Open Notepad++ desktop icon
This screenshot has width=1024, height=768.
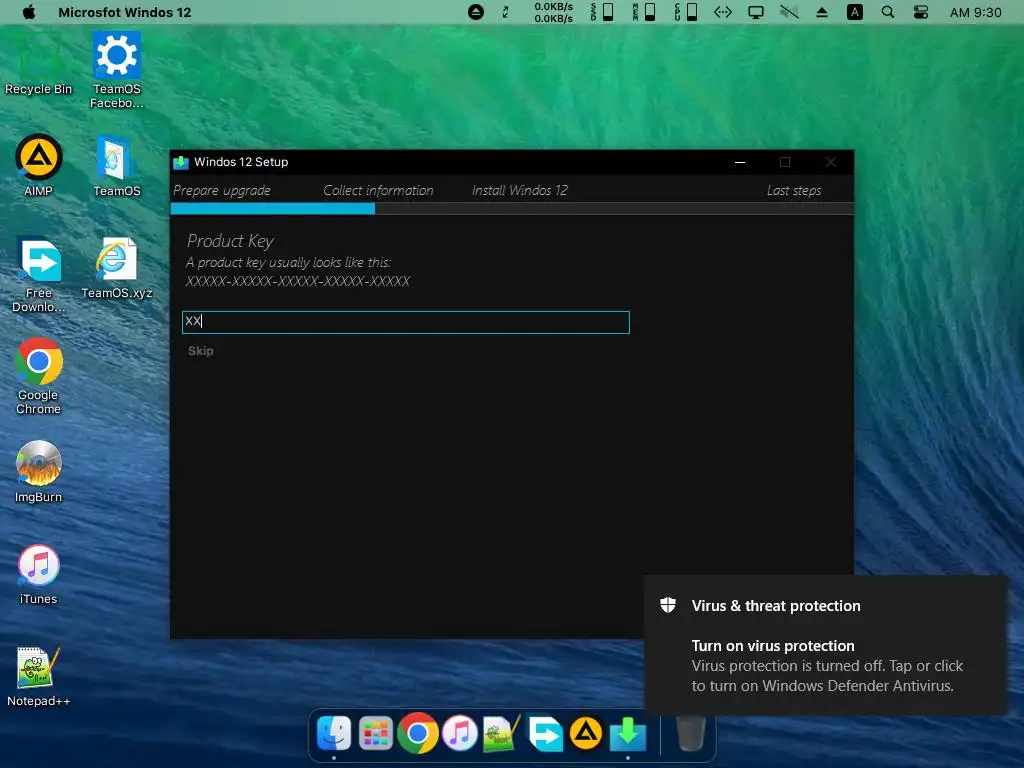[39, 677]
